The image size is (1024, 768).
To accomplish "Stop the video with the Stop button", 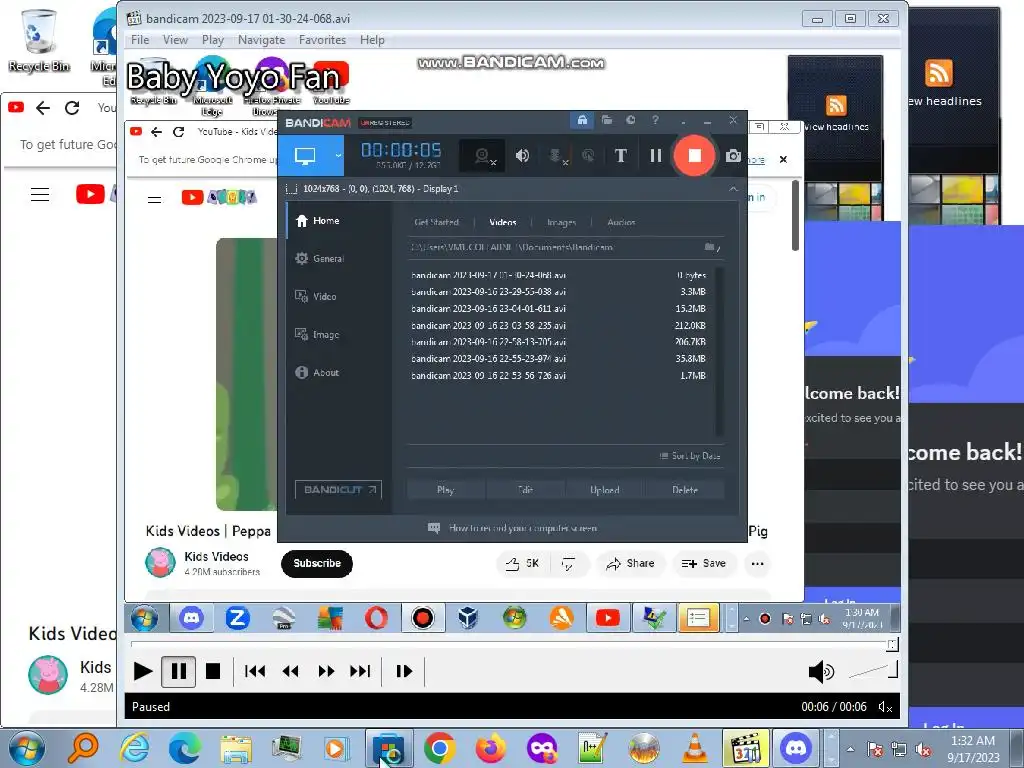I will (x=213, y=671).
